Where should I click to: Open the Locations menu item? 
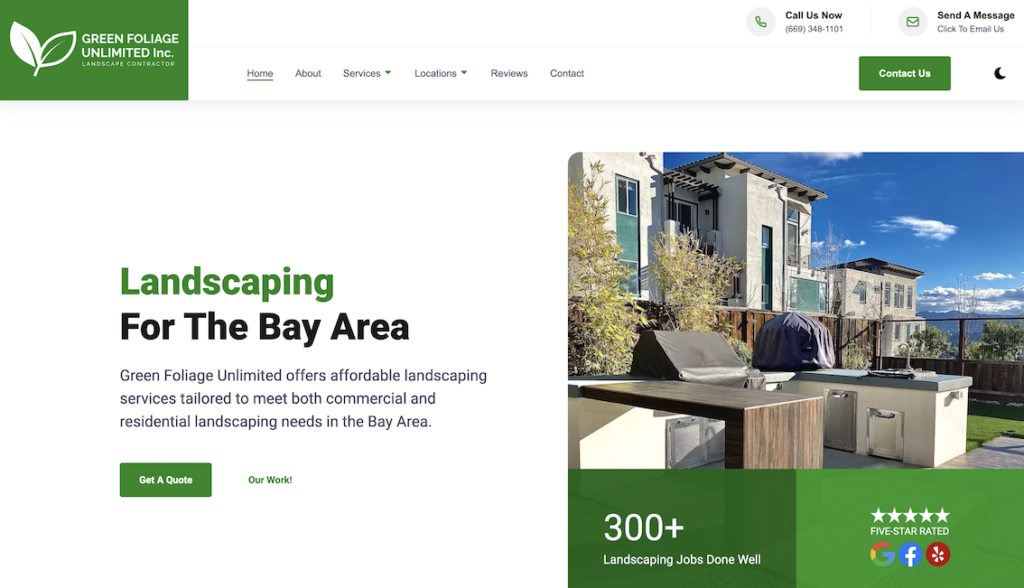pyautogui.click(x=435, y=73)
